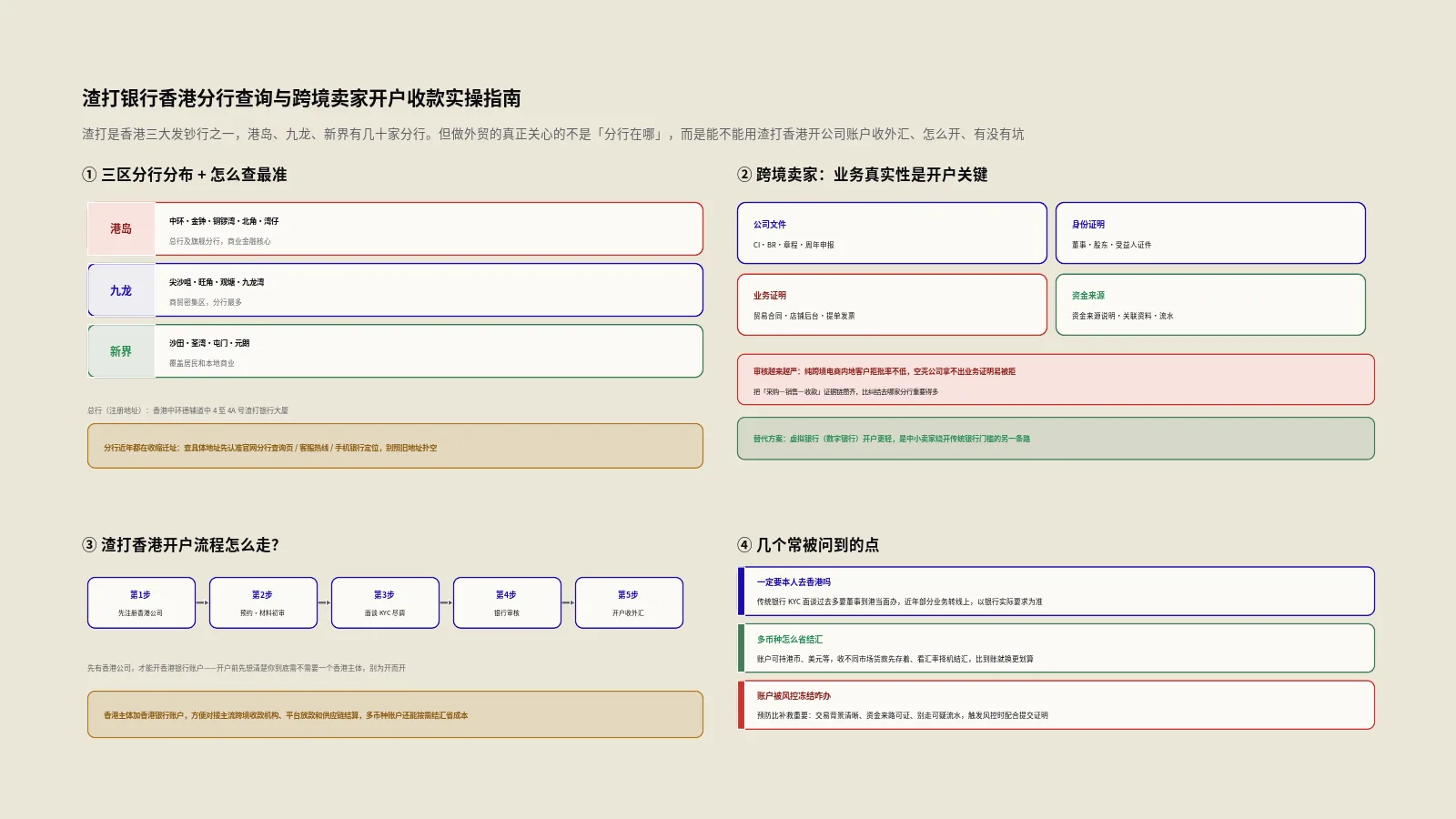Image resolution: width=1456 pixels, height=819 pixels.
Task: Click the head office address line 总行（注册地址）
Action: [187, 410]
